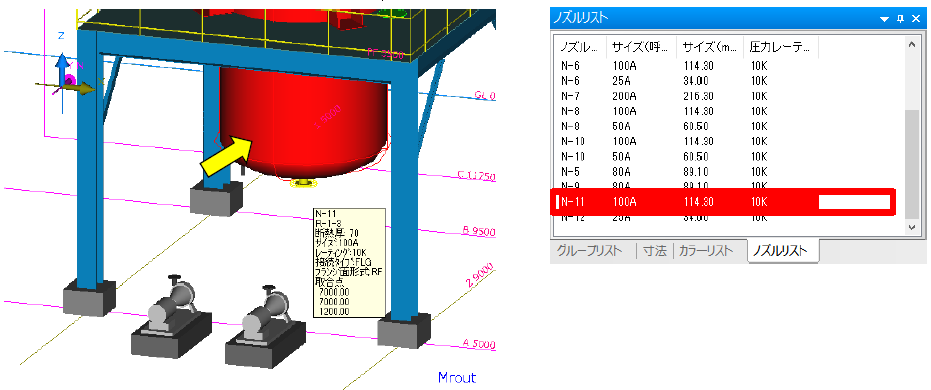Image resolution: width=931 pixels, height=390 pixels.
Task: Sort by the サイズ(呼 column header
Action: click(642, 47)
